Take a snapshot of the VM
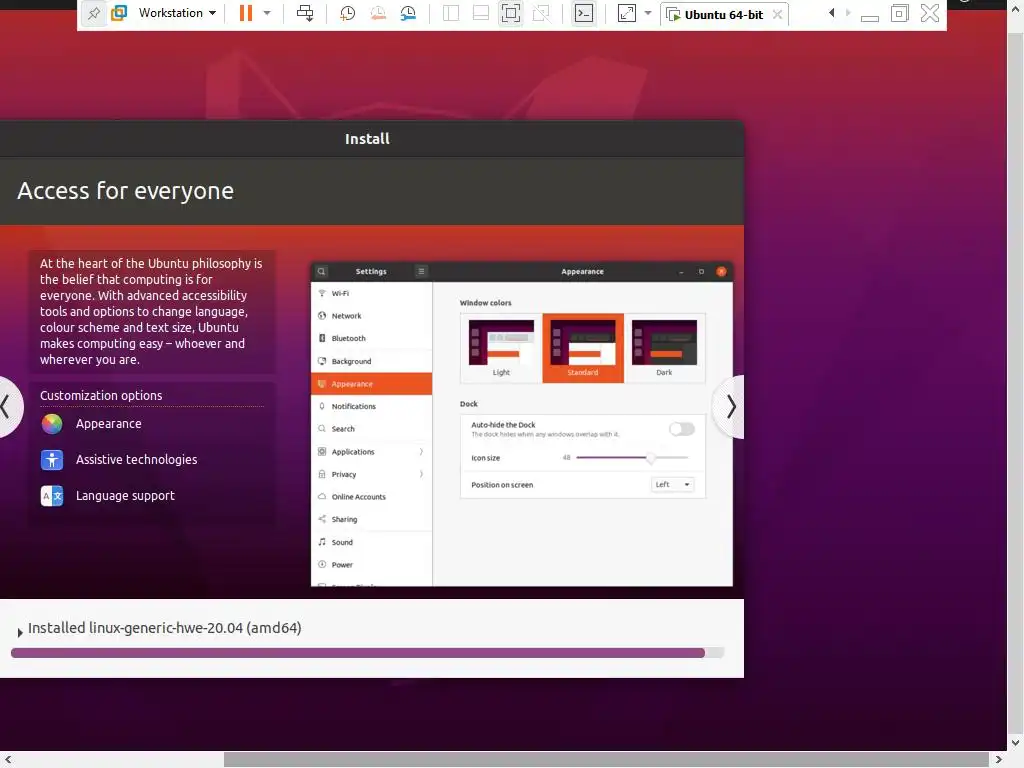This screenshot has width=1024, height=768. [x=347, y=13]
